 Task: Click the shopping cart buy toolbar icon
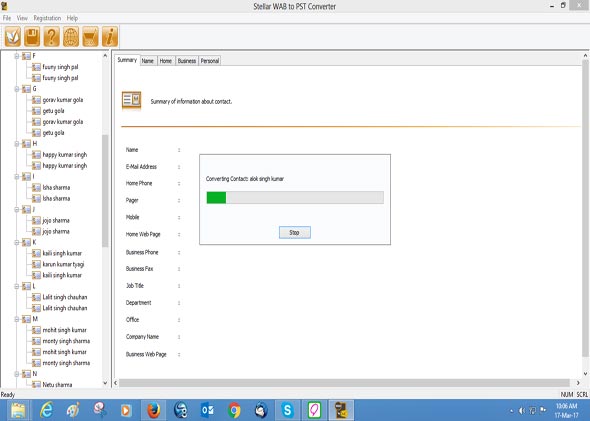pyautogui.click(x=90, y=36)
